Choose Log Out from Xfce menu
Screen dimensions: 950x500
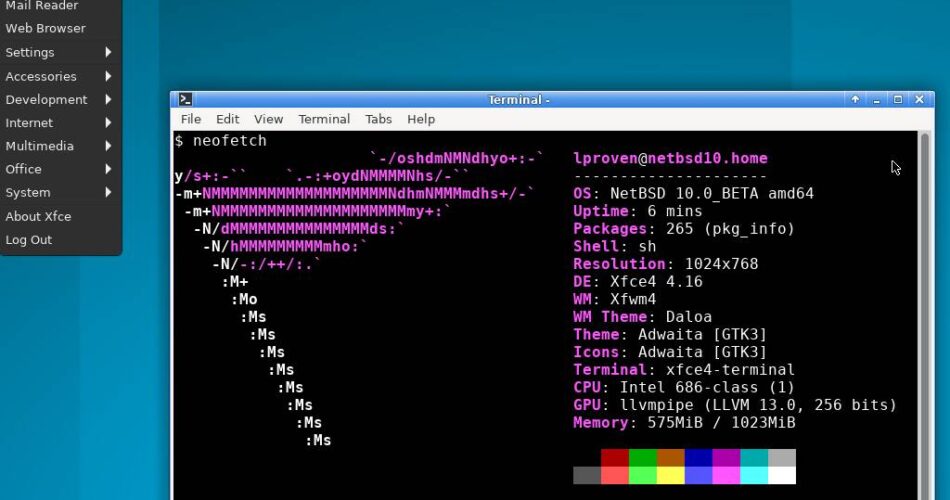pos(28,240)
